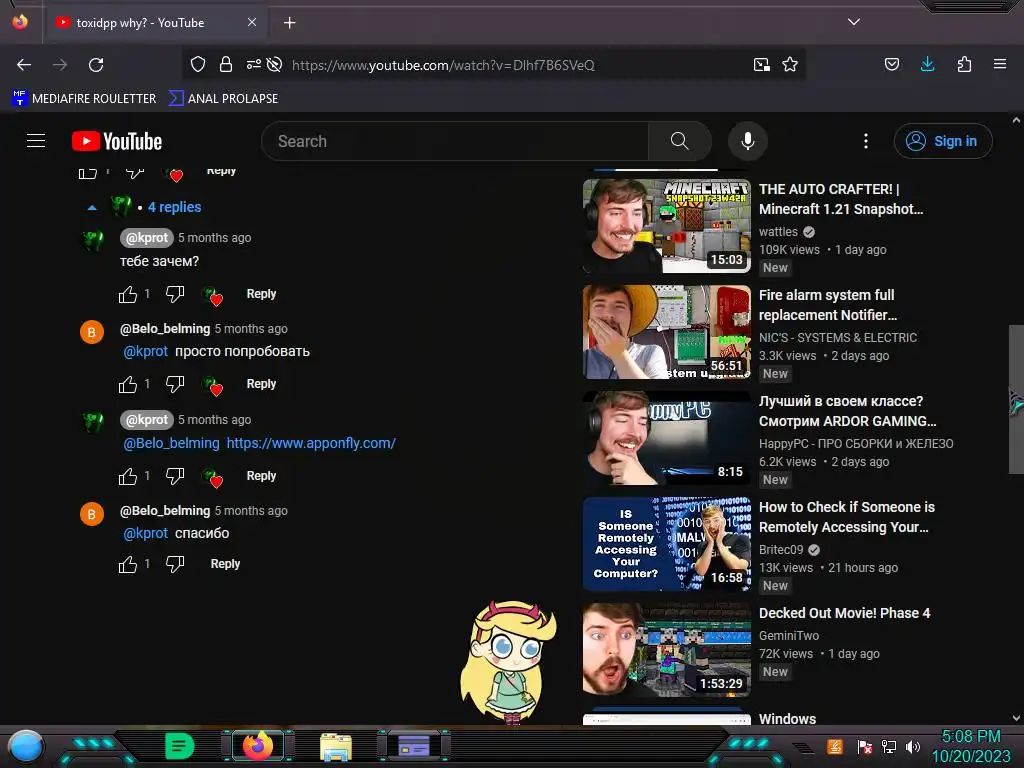Viewport: 1024px width, 768px height.
Task: Open the site permissions icon in address bar
Action: click(x=253, y=64)
